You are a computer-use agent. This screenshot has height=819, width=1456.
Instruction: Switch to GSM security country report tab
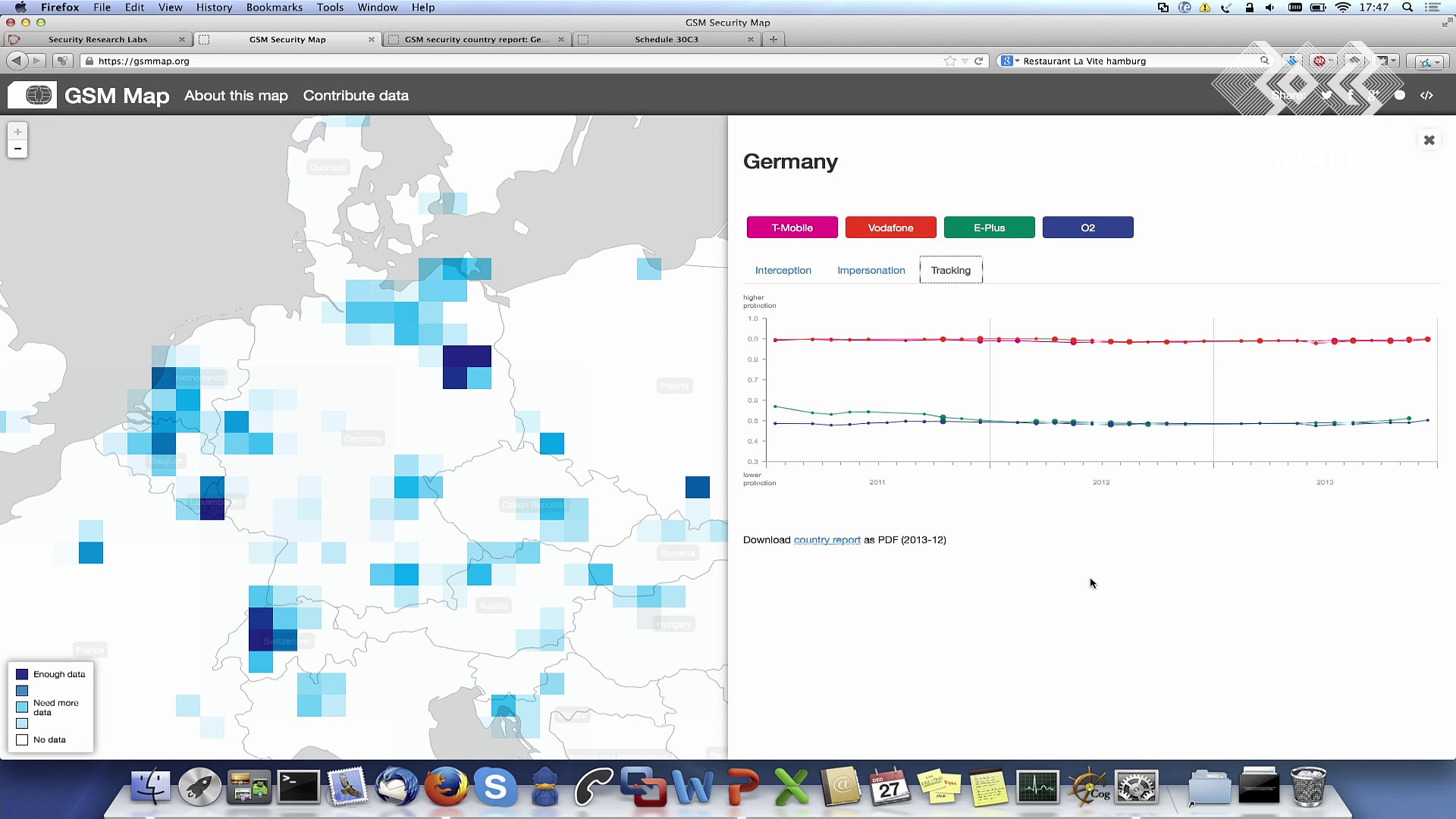coord(477,39)
